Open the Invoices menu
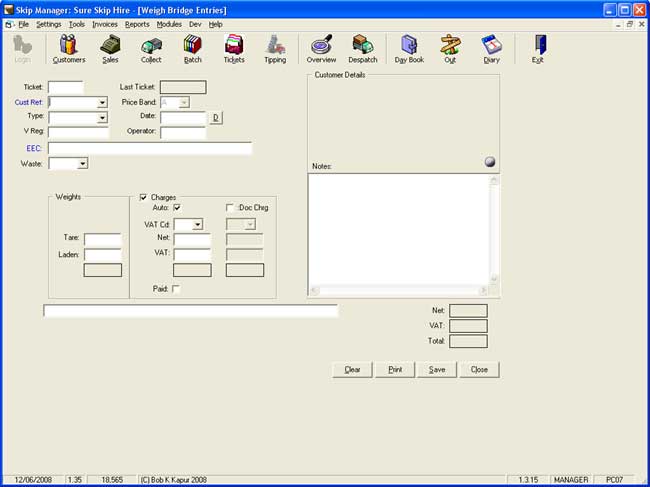The height and width of the screenshot is (487, 650). point(105,24)
